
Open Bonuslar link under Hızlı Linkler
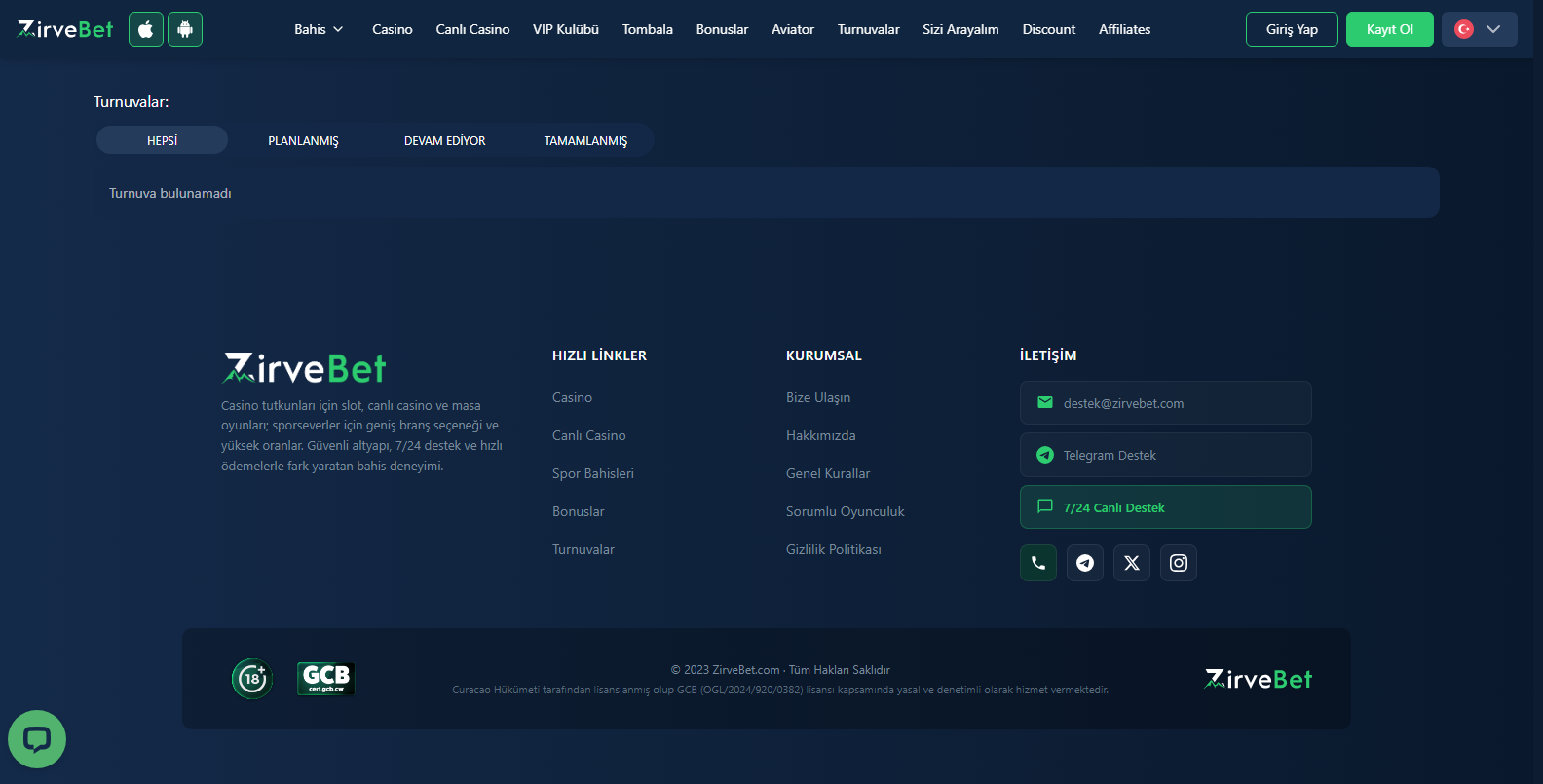click(579, 511)
